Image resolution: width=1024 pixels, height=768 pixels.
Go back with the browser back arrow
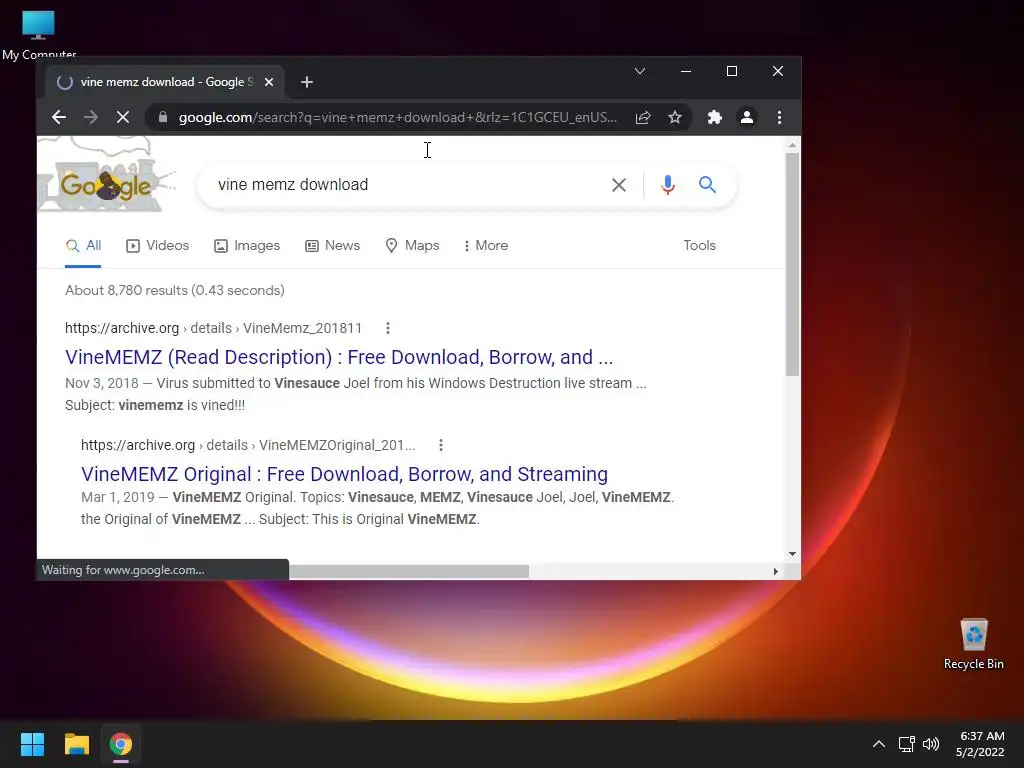tap(59, 118)
